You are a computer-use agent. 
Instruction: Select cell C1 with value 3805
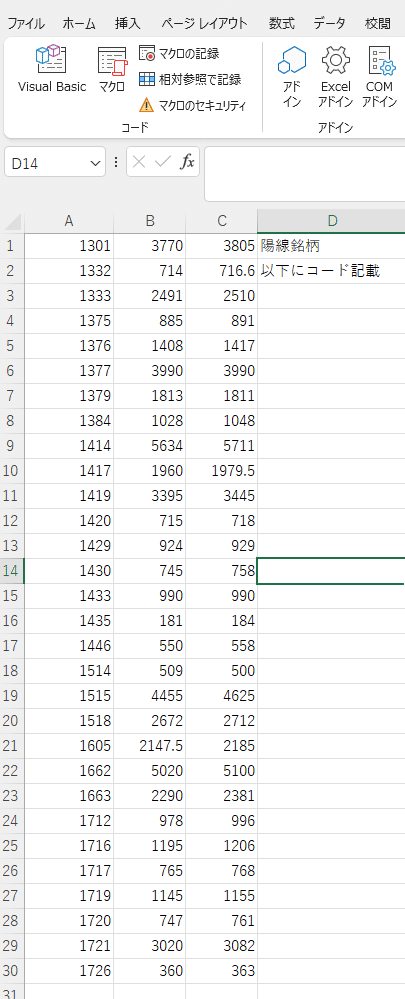(x=222, y=245)
